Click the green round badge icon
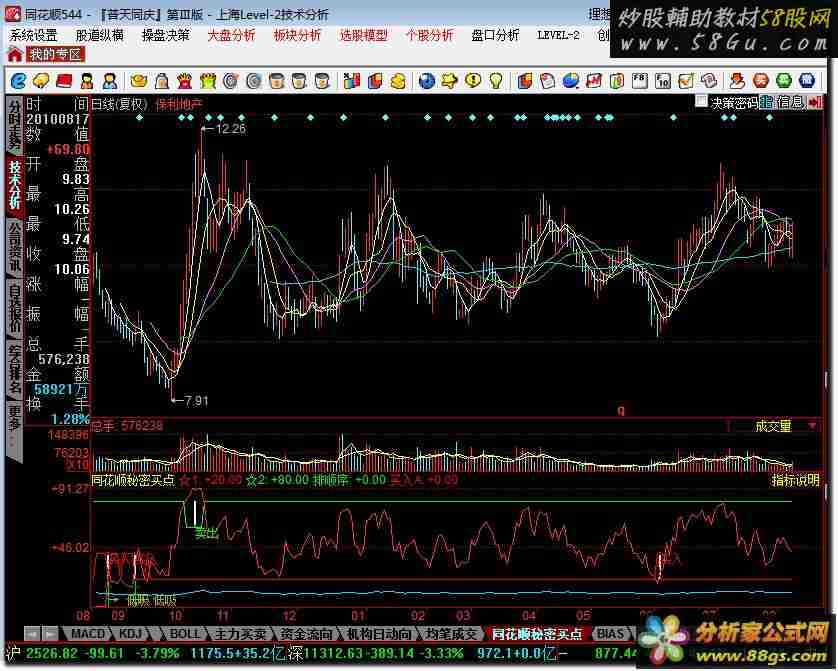 point(783,81)
